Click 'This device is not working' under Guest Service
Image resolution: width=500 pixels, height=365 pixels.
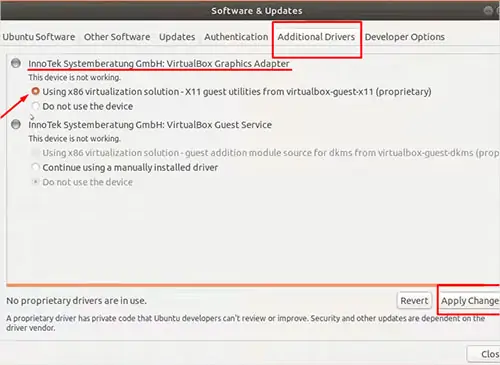click(74, 138)
